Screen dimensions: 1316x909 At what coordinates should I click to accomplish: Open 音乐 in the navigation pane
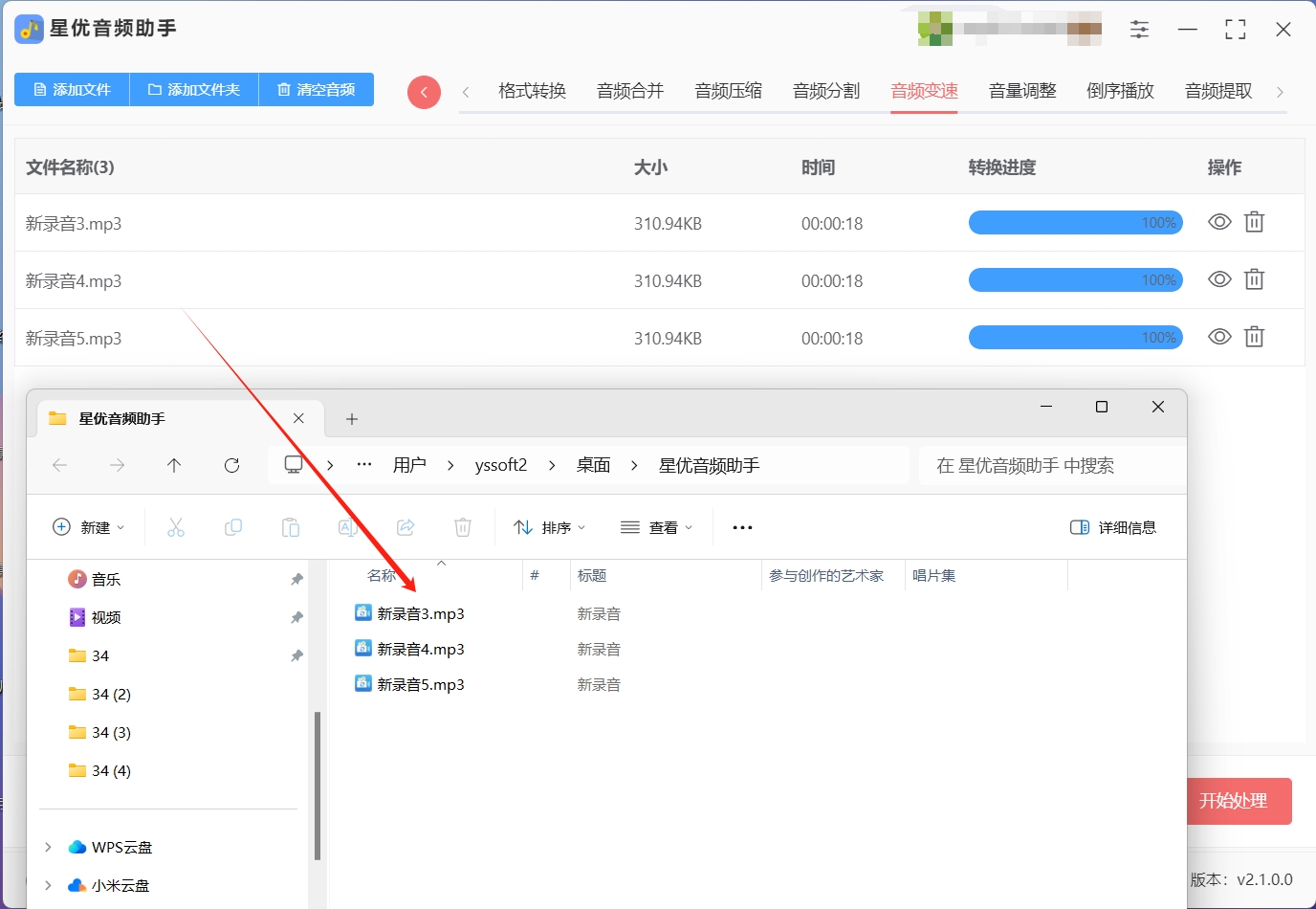click(x=106, y=579)
